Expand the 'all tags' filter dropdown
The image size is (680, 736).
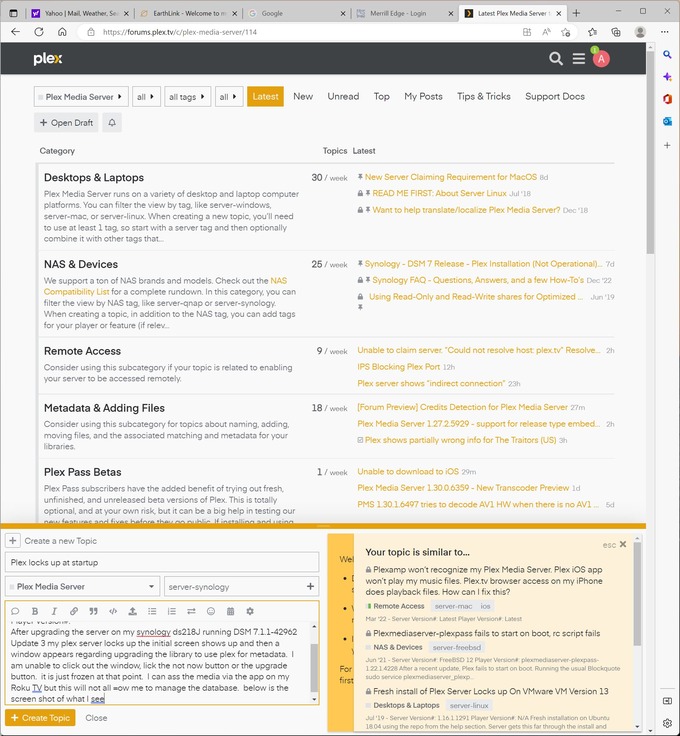[187, 97]
